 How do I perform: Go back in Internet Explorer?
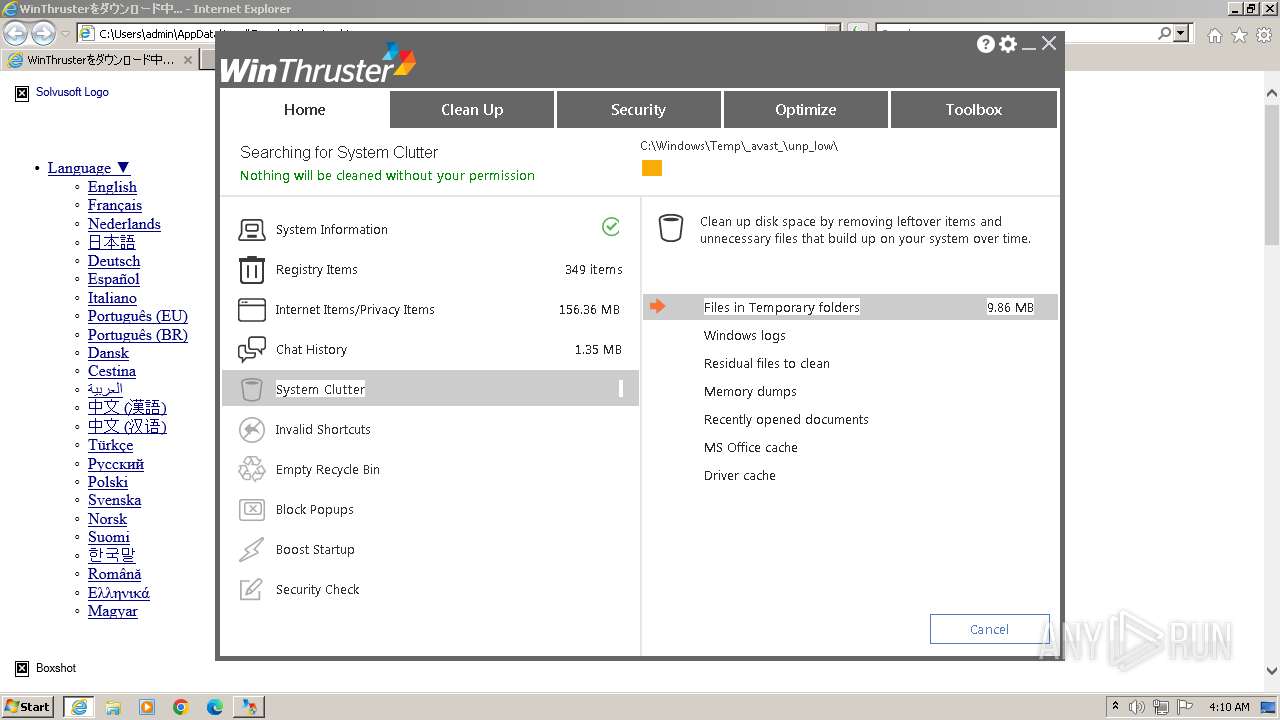pos(16,34)
